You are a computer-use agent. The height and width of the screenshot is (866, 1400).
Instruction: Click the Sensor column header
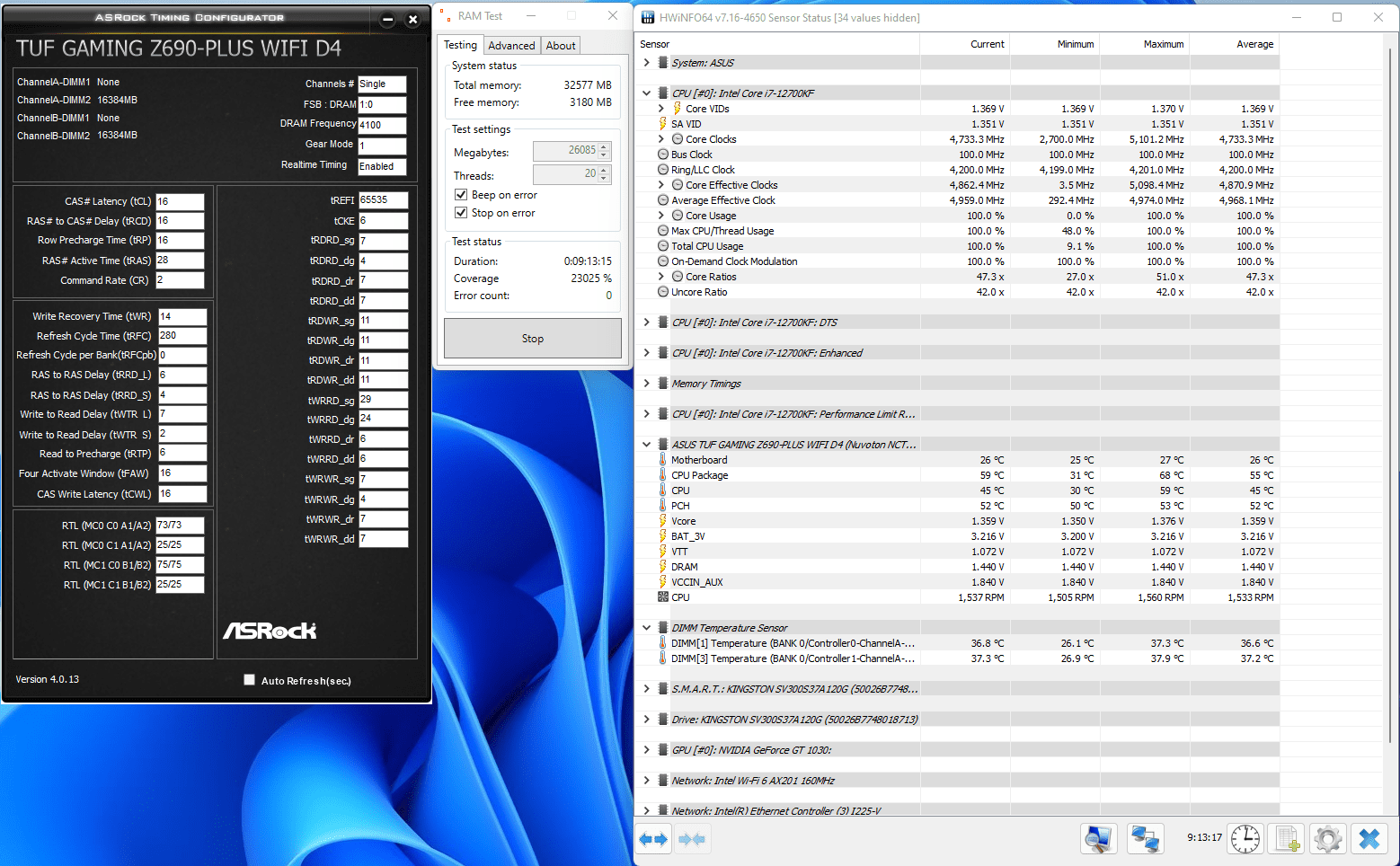778,44
